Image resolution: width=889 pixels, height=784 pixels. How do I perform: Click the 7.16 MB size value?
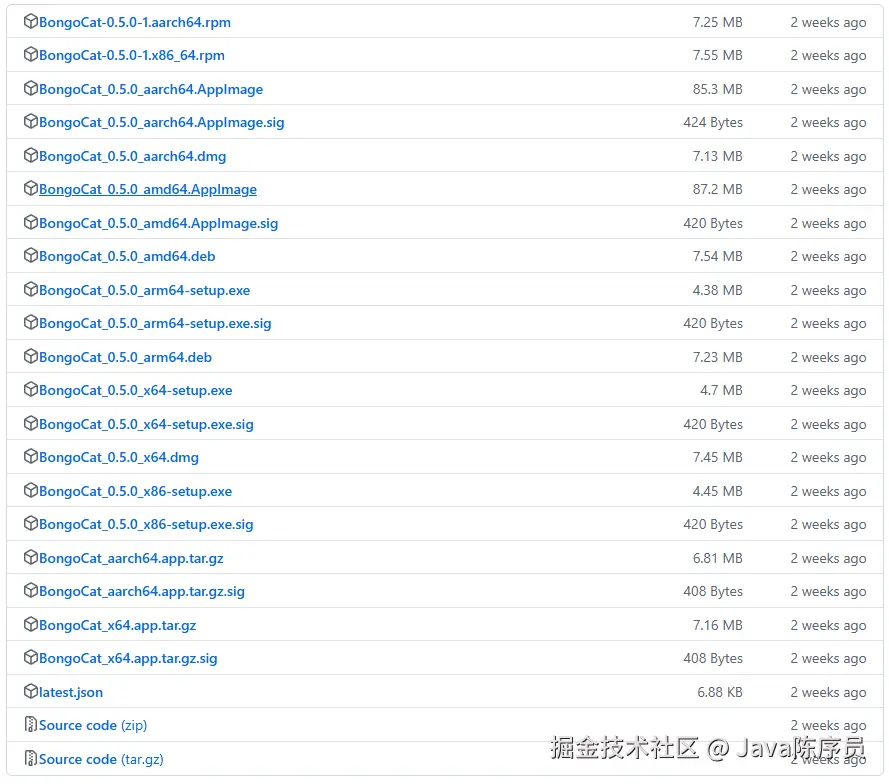pyautogui.click(x=717, y=625)
